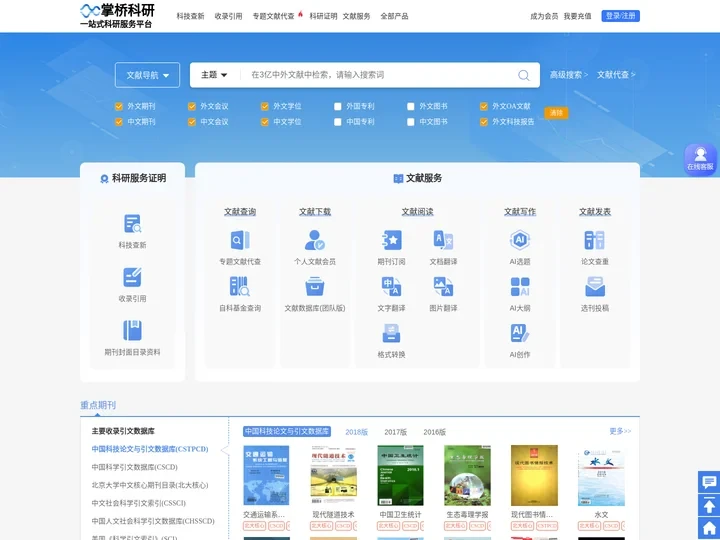Screen dimensions: 720x540
Task: Switch to the 2016版 tab
Action: (434, 432)
